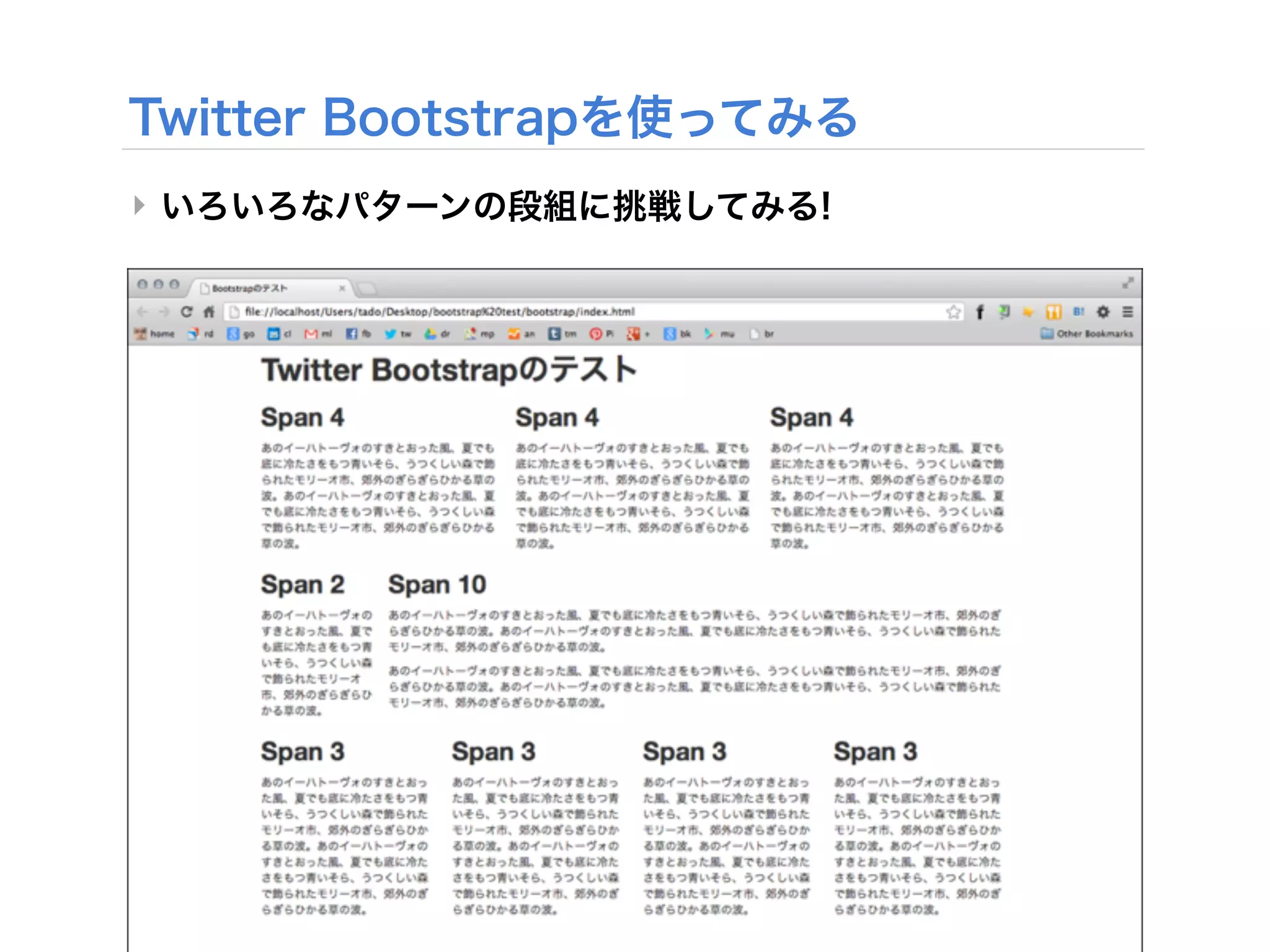Open a new tab with the blank tab button
The height and width of the screenshot is (952, 1270).
click(367, 288)
